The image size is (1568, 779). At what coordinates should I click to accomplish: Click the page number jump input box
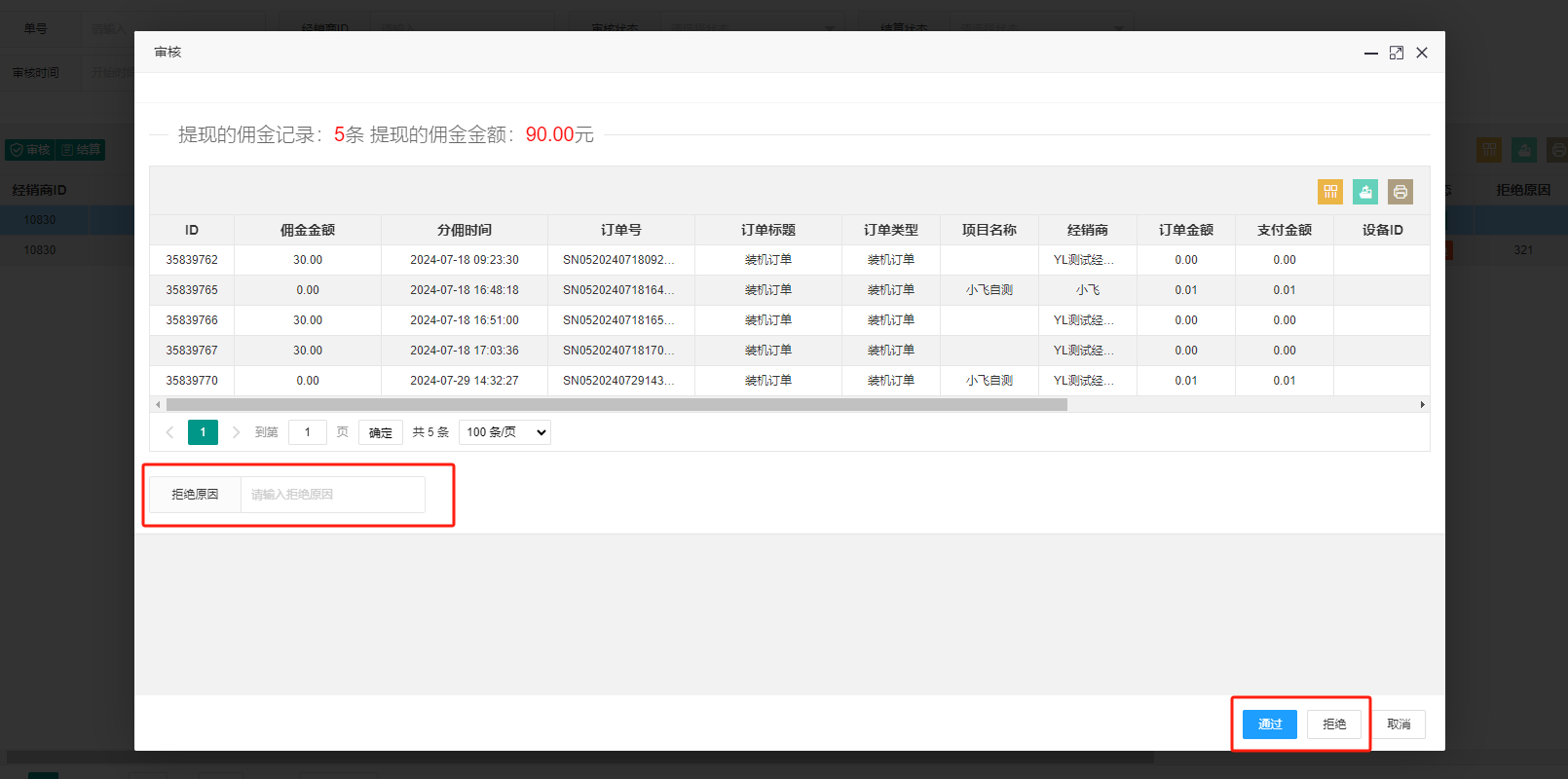[308, 432]
